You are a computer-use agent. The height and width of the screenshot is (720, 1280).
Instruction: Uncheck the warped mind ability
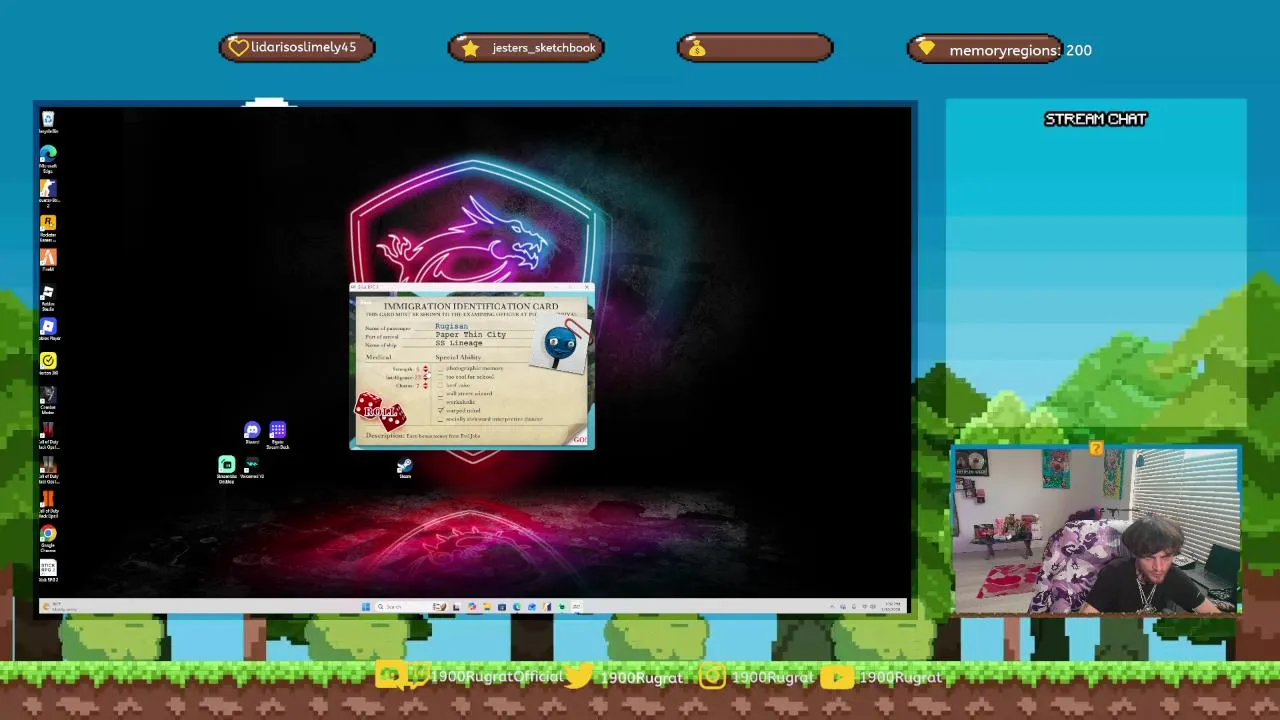pos(440,410)
